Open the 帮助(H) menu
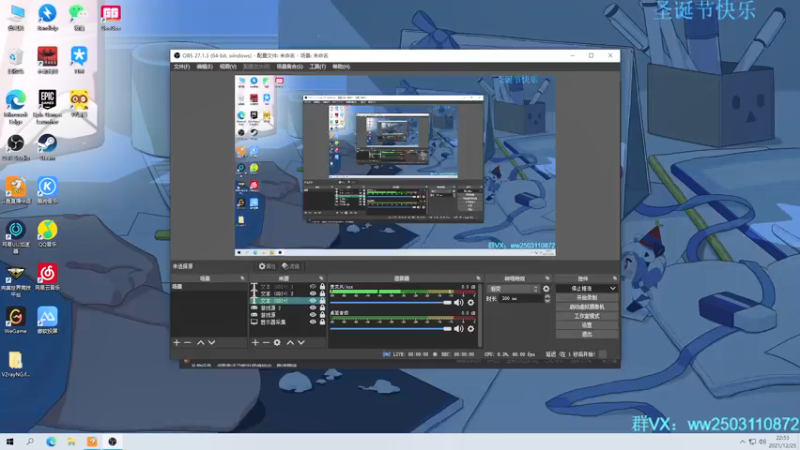The height and width of the screenshot is (450, 800). (341, 67)
